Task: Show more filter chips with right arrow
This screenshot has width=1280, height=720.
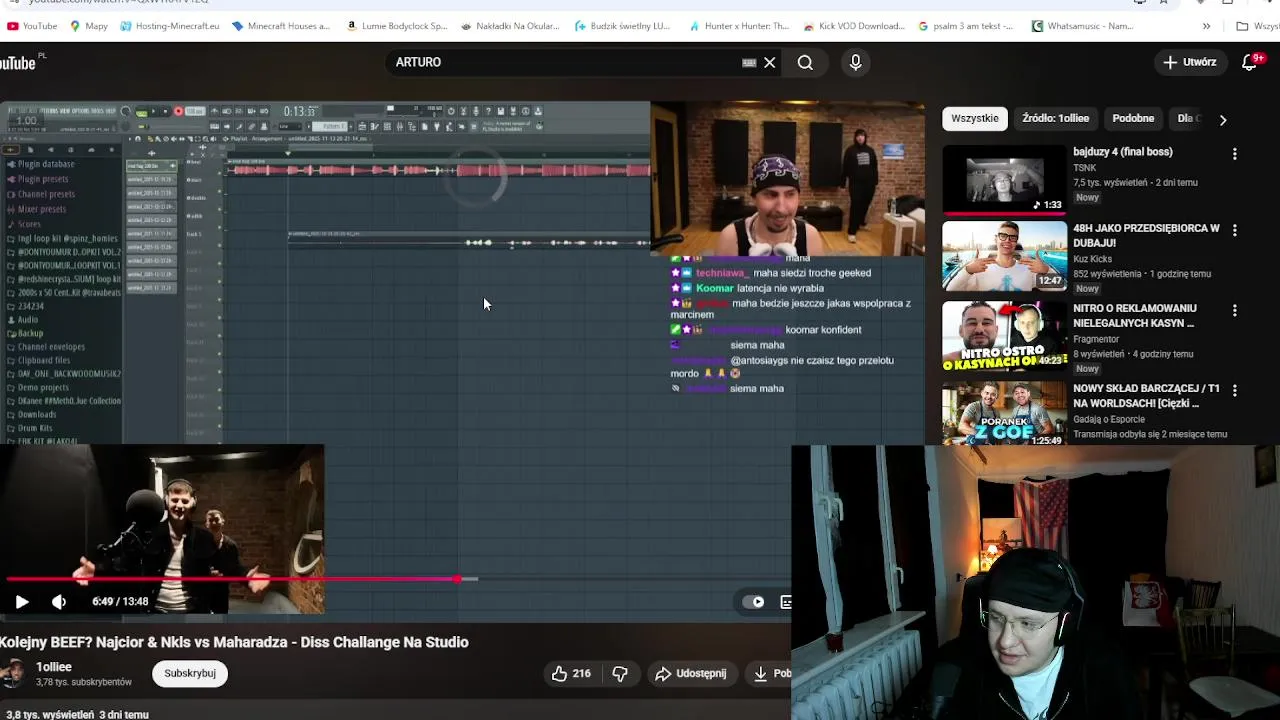Action: 1222,119
